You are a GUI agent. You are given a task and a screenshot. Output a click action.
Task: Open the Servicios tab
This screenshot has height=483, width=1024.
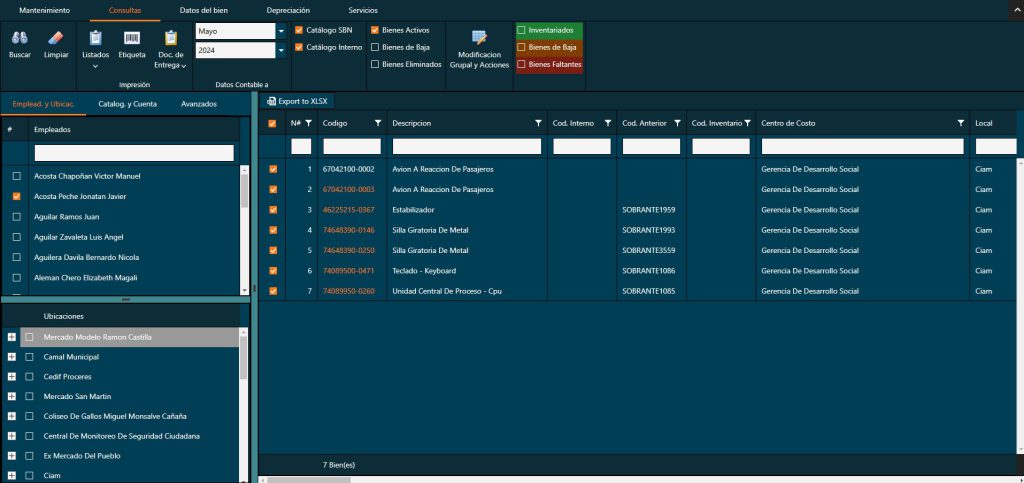pyautogui.click(x=363, y=10)
